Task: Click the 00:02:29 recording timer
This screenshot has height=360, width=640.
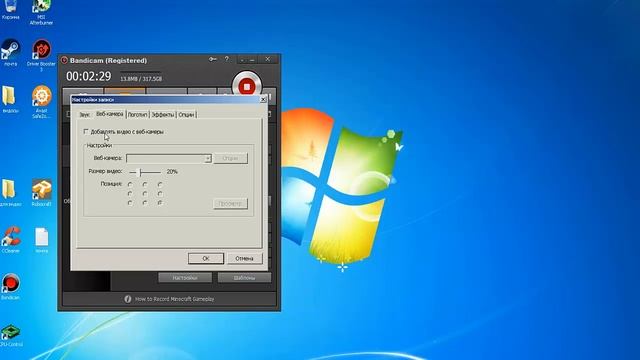Action: (89, 76)
